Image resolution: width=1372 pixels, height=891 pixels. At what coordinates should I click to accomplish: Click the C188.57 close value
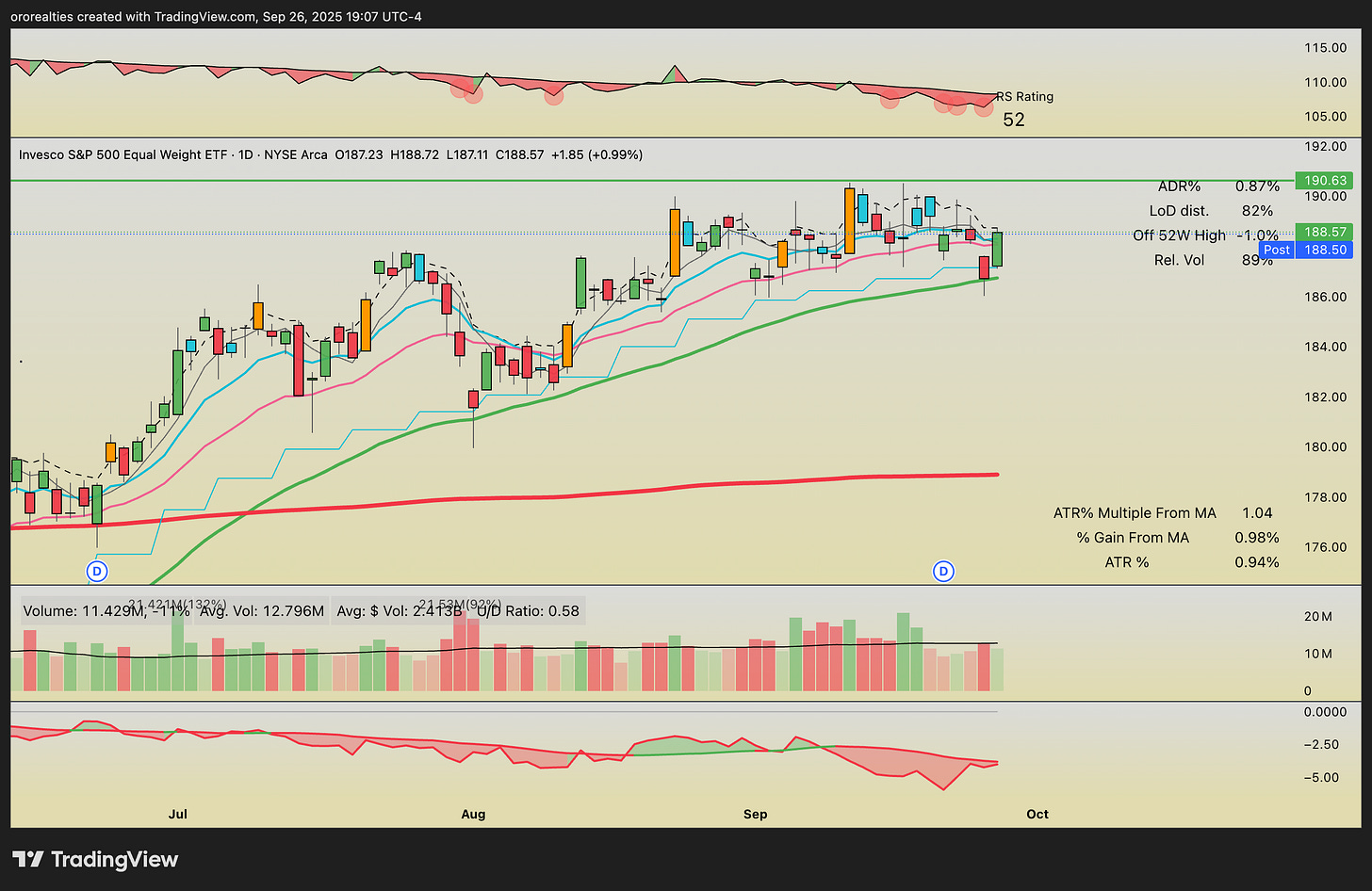(x=520, y=154)
